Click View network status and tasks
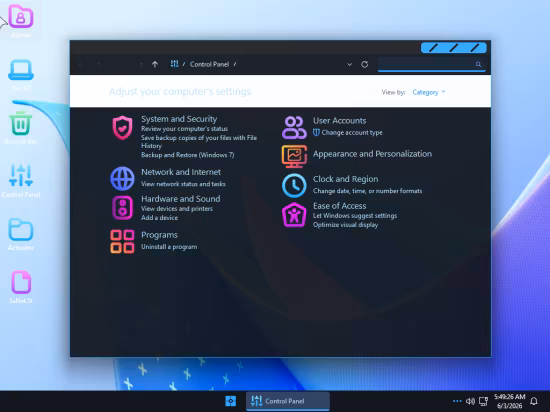The height and width of the screenshot is (412, 550). pos(183,184)
